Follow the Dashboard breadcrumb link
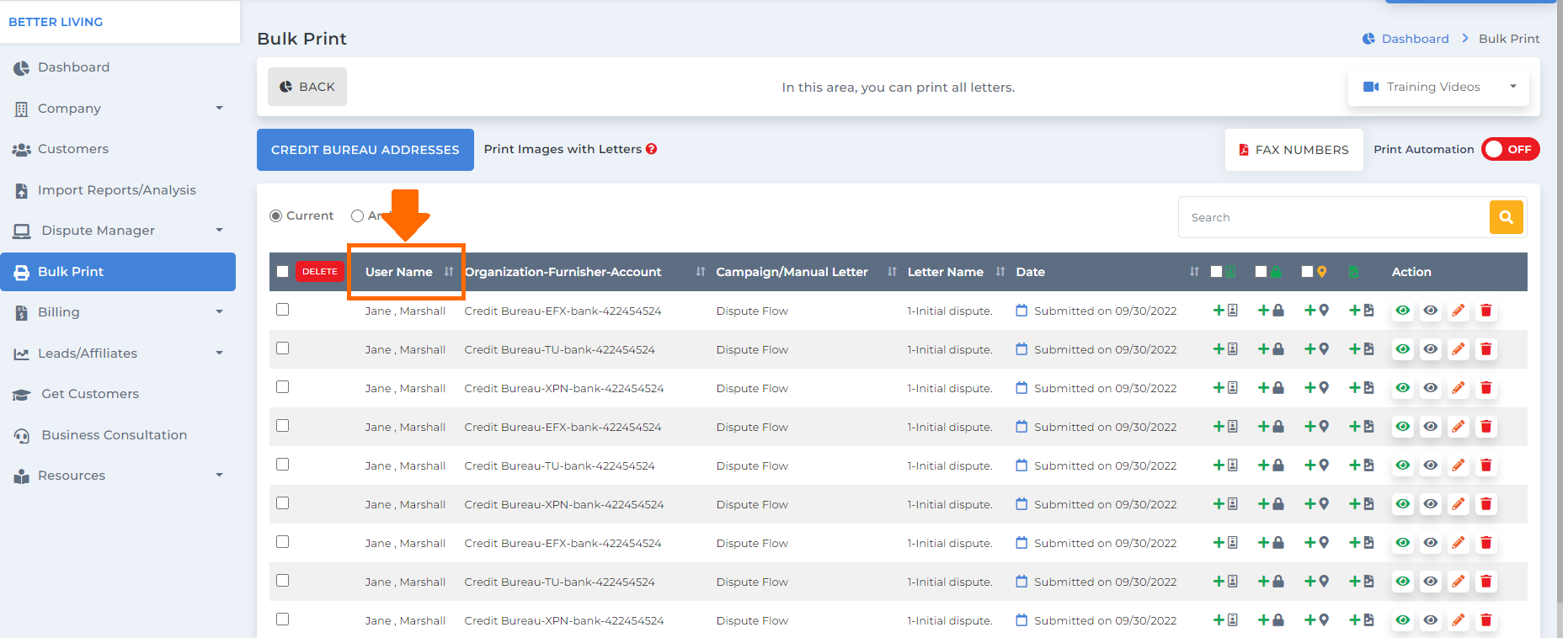Viewport: 1568px width, 638px height. (x=1415, y=39)
